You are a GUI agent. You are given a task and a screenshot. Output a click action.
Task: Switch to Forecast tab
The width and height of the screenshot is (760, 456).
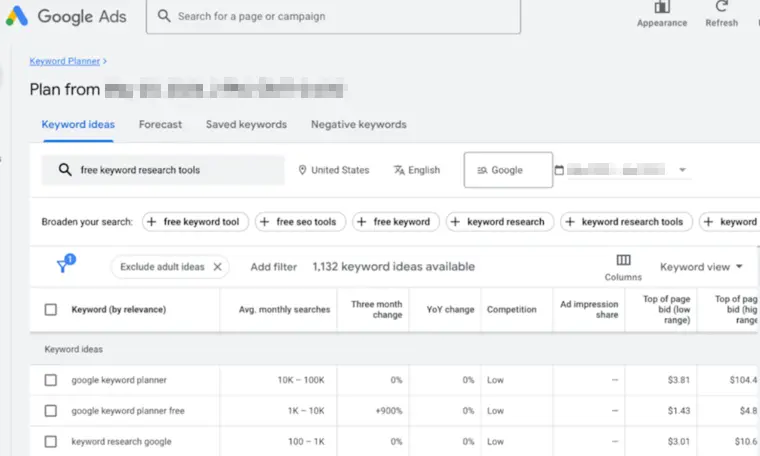pos(160,125)
